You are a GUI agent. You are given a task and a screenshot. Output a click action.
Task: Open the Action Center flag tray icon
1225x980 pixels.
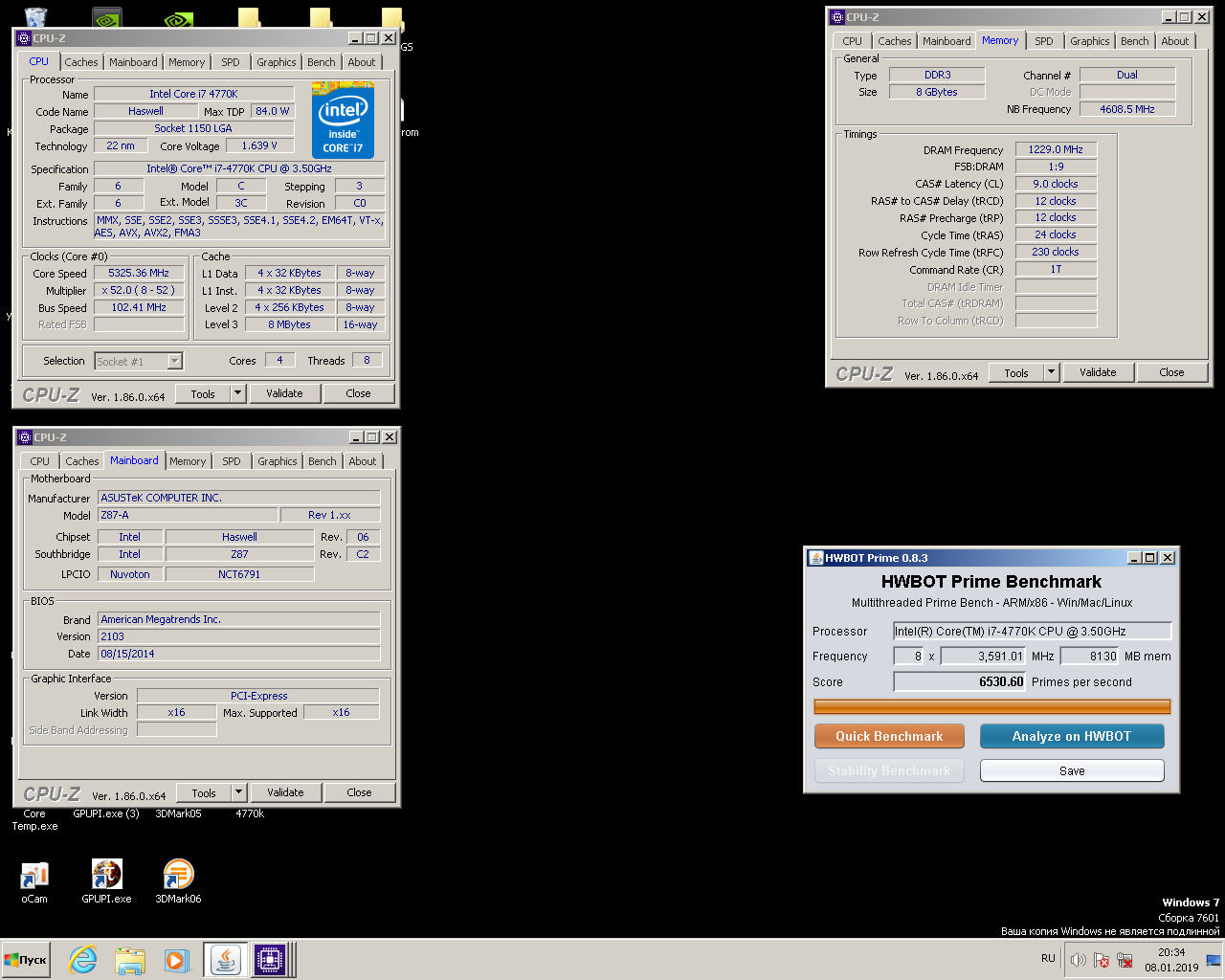pos(1102,960)
